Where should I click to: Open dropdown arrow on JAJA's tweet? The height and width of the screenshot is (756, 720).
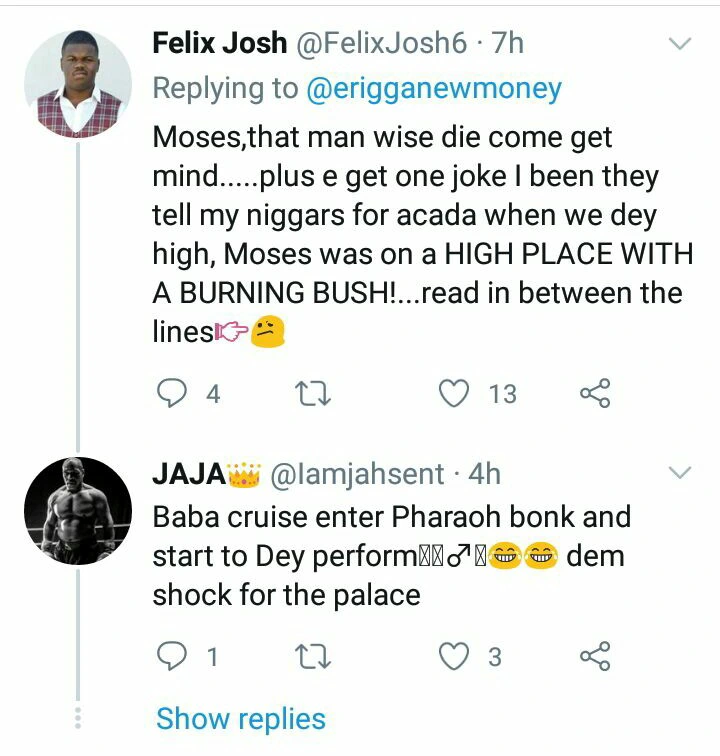click(679, 472)
